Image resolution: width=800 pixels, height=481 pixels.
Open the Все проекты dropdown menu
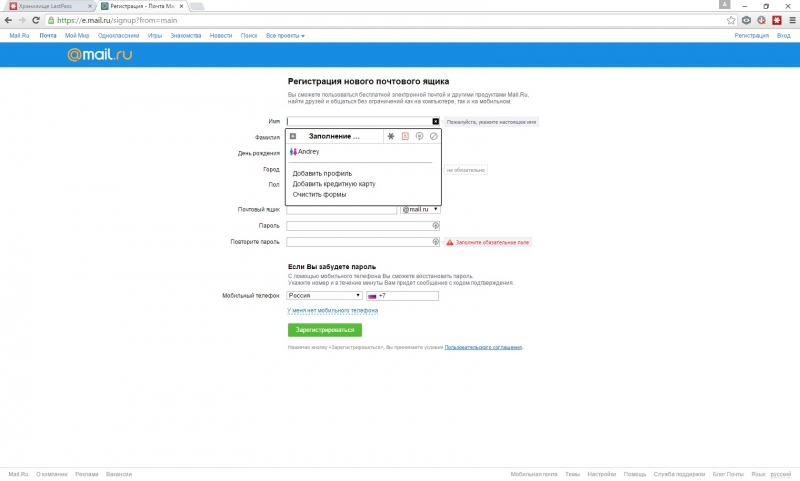(x=285, y=36)
